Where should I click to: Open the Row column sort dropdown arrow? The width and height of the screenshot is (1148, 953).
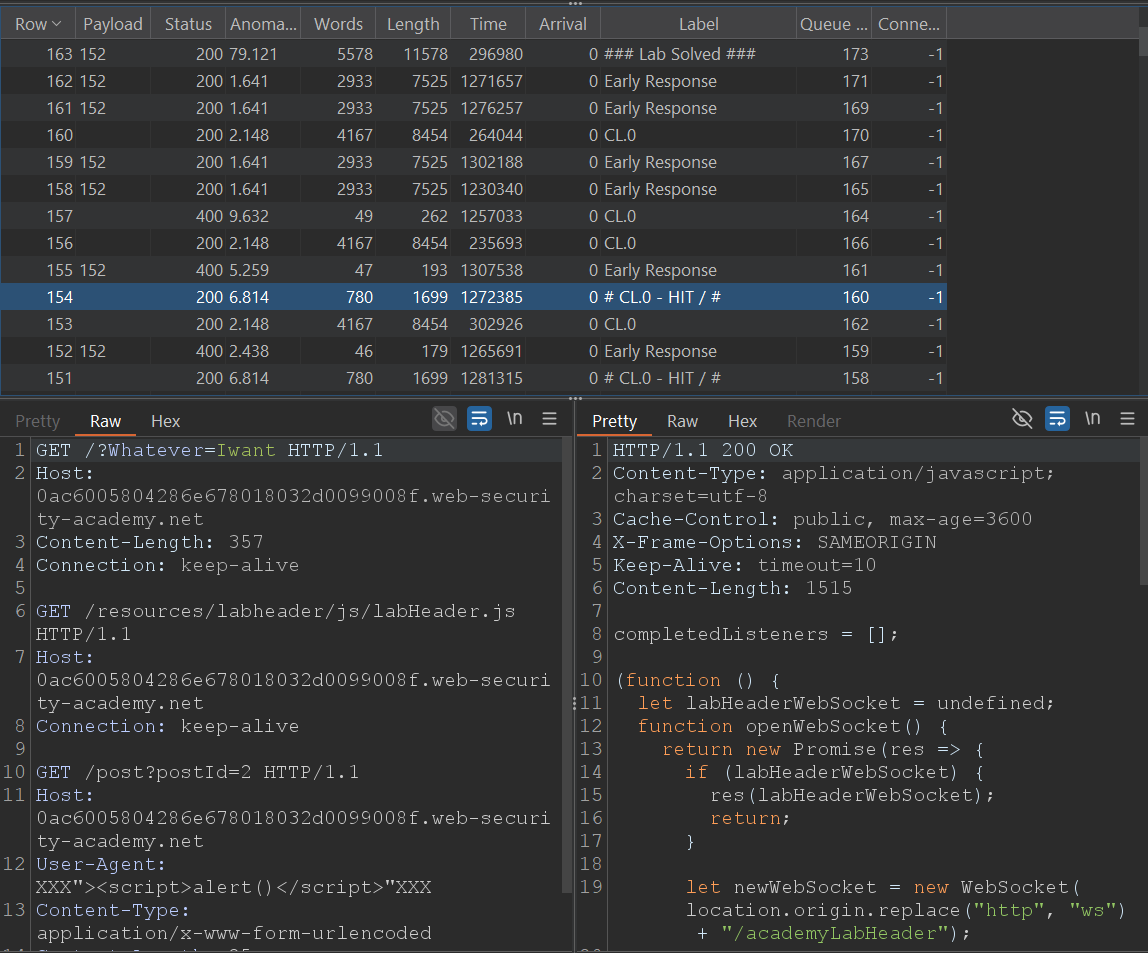point(57,24)
